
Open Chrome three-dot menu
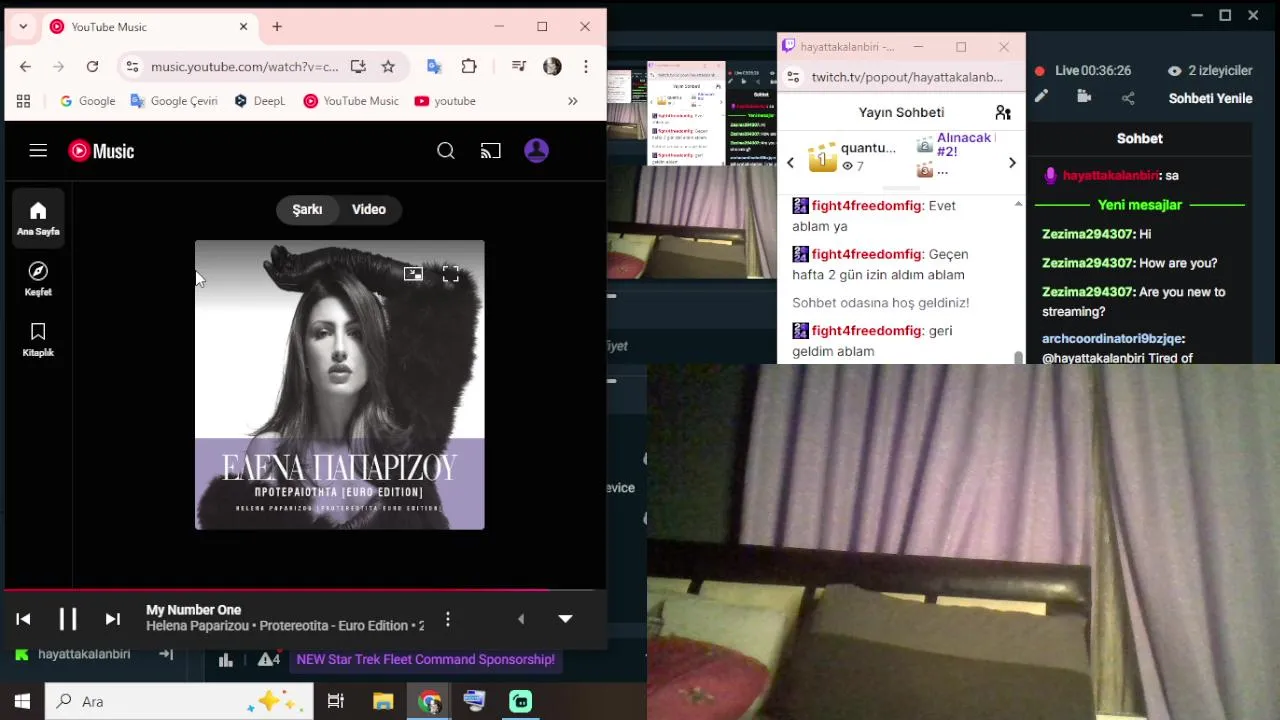[x=586, y=67]
